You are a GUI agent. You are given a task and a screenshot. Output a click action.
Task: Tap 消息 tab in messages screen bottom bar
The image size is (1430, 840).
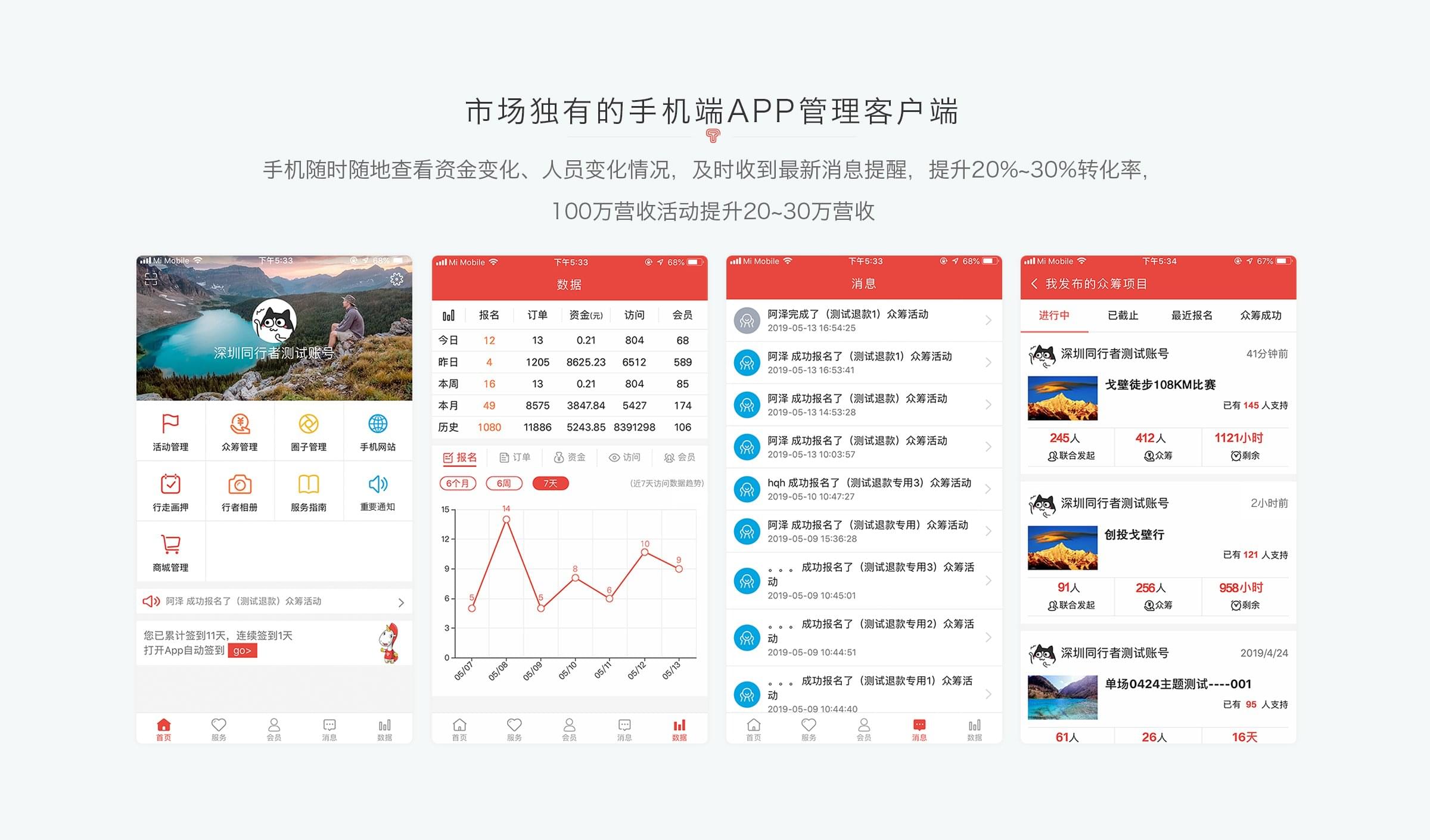(919, 729)
